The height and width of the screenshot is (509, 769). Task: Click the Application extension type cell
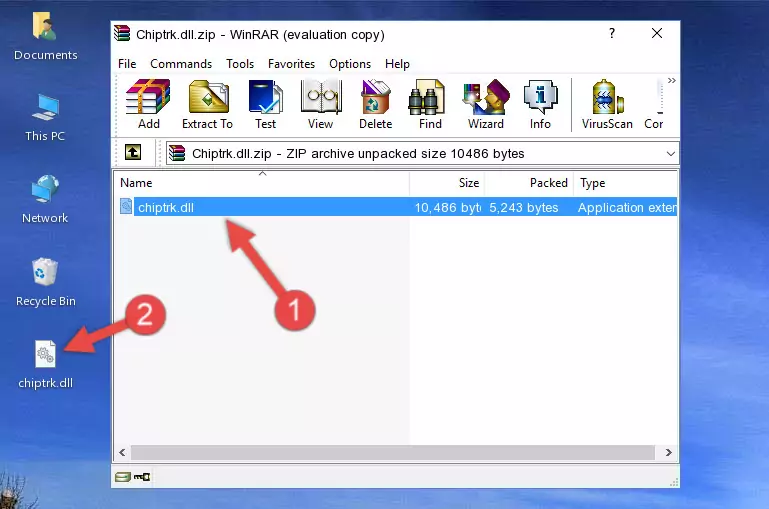[627, 207]
